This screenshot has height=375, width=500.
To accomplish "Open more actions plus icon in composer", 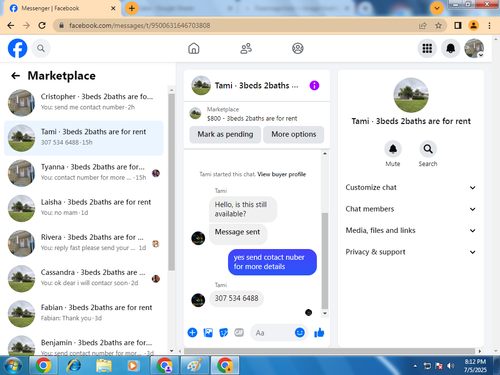I will click(x=192, y=332).
